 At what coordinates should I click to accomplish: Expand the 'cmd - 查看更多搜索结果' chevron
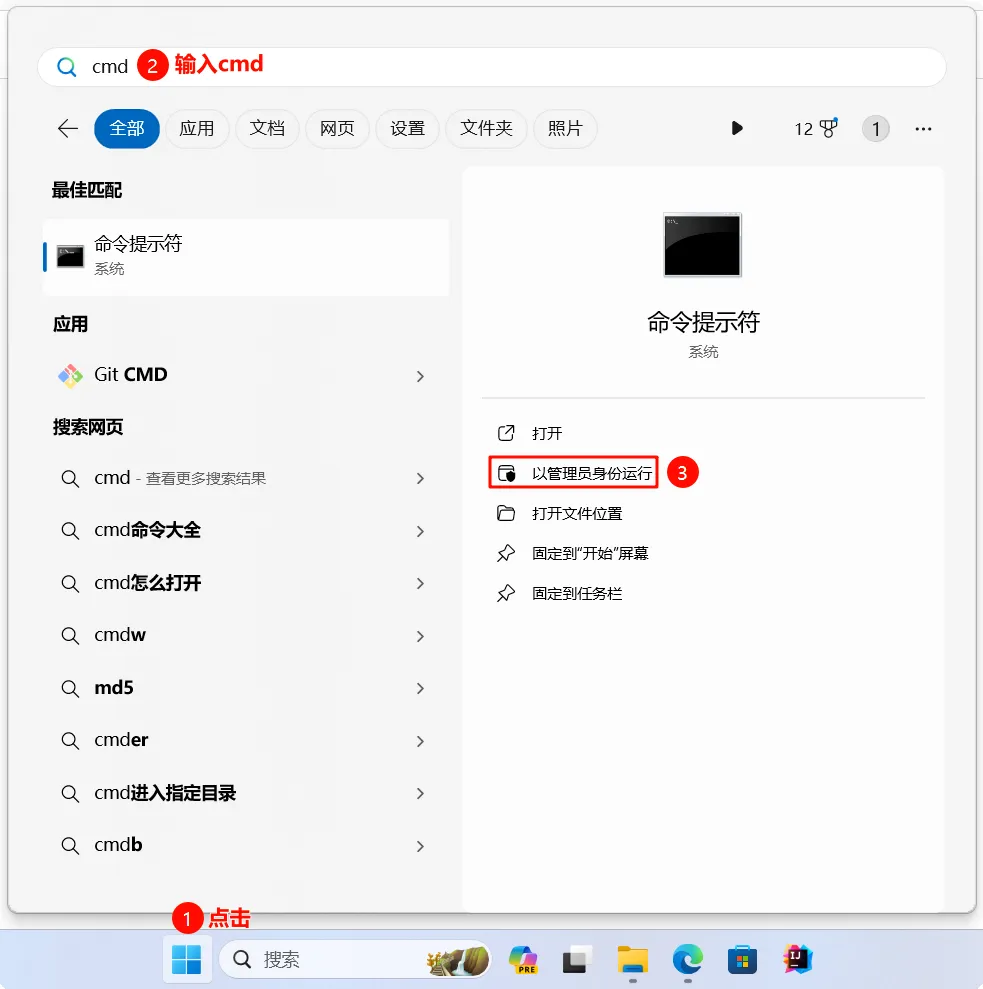[x=420, y=479]
